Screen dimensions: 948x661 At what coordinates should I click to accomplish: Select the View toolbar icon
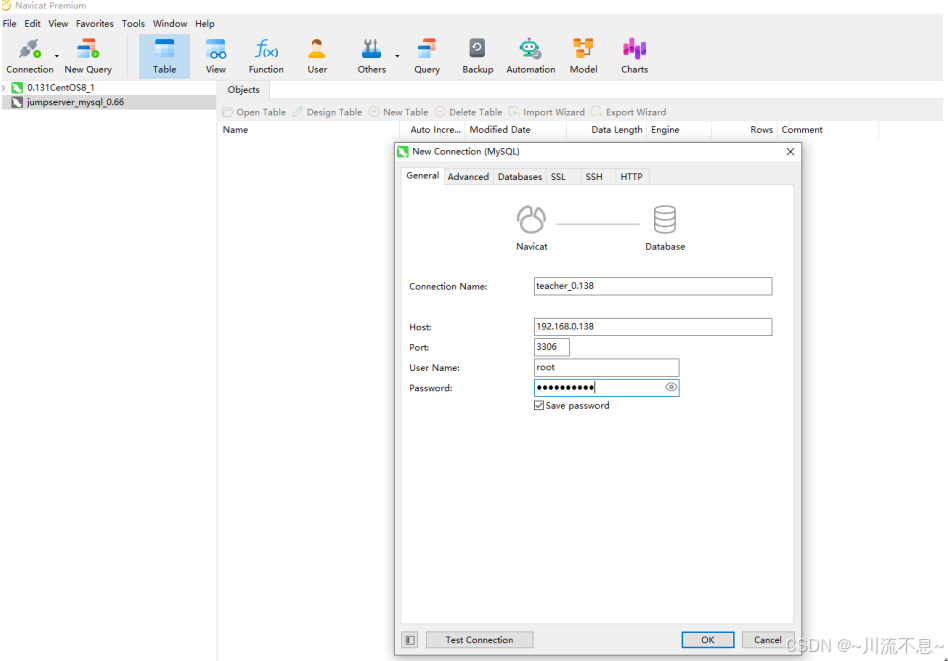215,56
